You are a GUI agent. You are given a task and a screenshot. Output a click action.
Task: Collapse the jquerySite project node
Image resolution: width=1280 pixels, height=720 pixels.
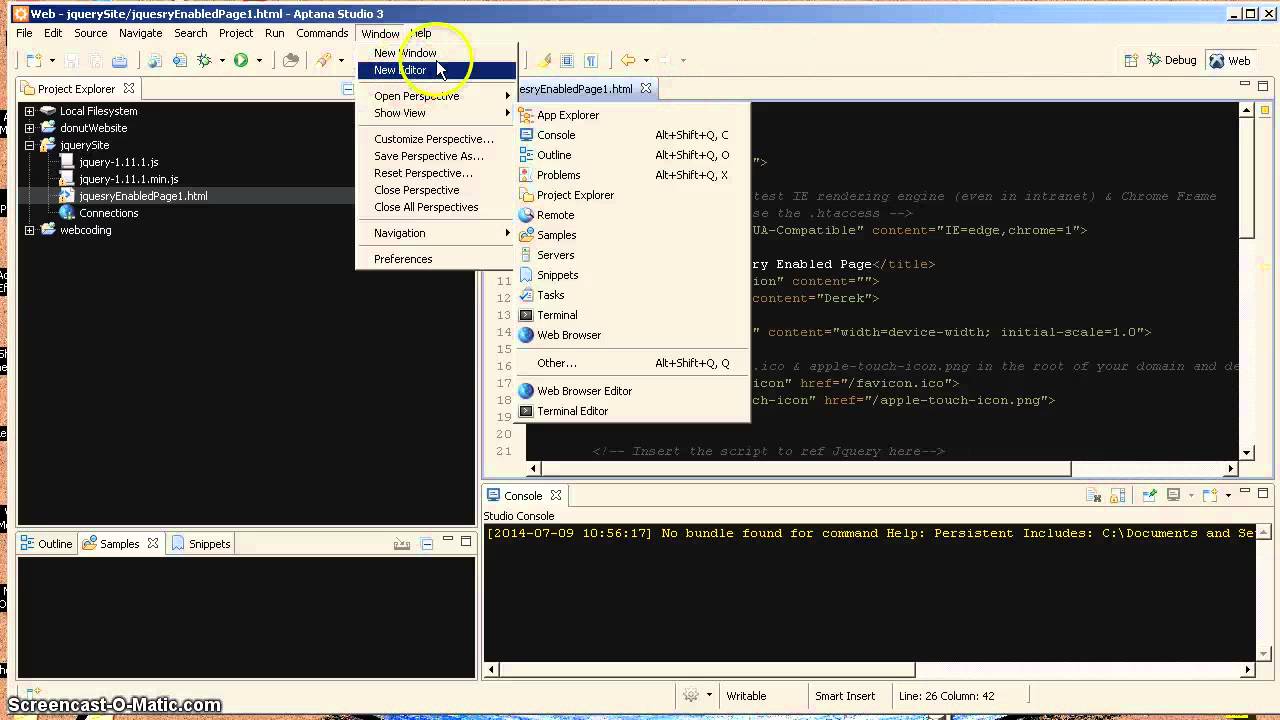[x=29, y=145]
